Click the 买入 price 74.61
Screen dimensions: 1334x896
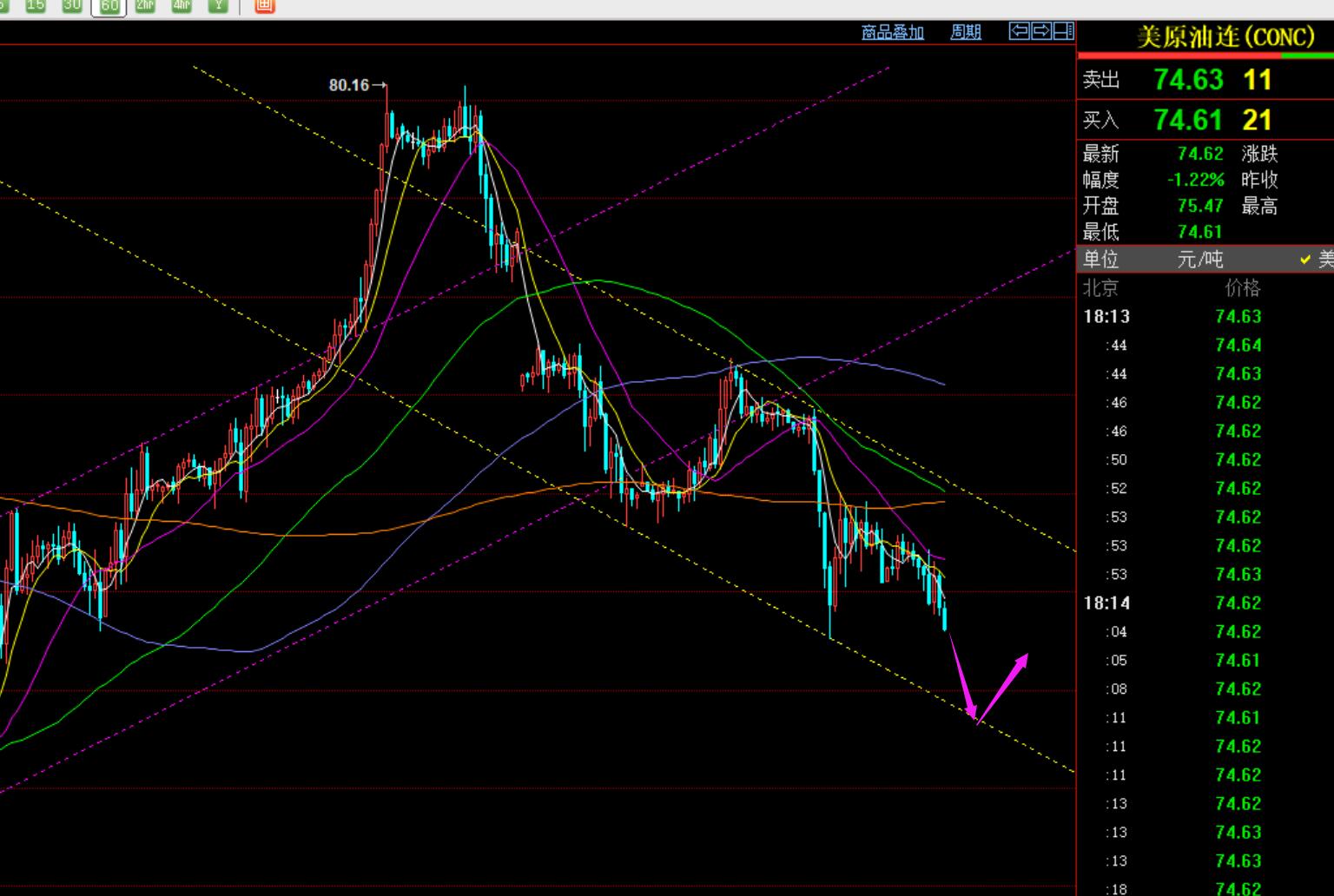point(1188,120)
